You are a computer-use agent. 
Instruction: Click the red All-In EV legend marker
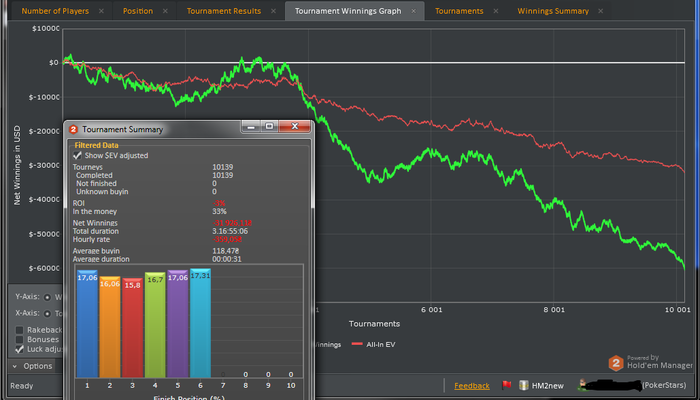(357, 344)
